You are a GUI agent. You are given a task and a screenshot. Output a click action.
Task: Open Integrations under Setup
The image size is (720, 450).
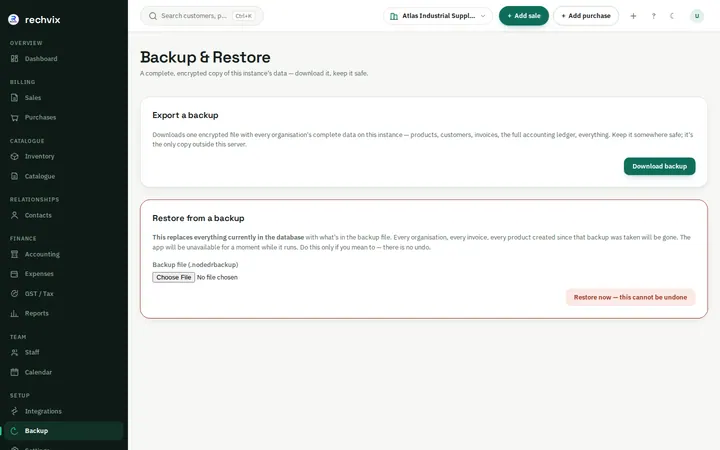(x=64, y=411)
